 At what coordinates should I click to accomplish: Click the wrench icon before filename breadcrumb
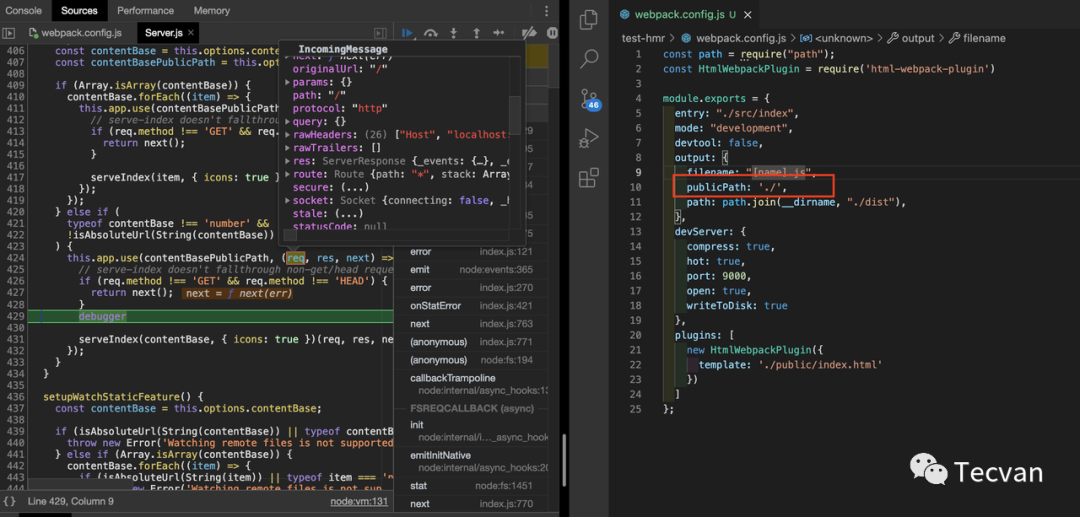pyautogui.click(x=954, y=39)
